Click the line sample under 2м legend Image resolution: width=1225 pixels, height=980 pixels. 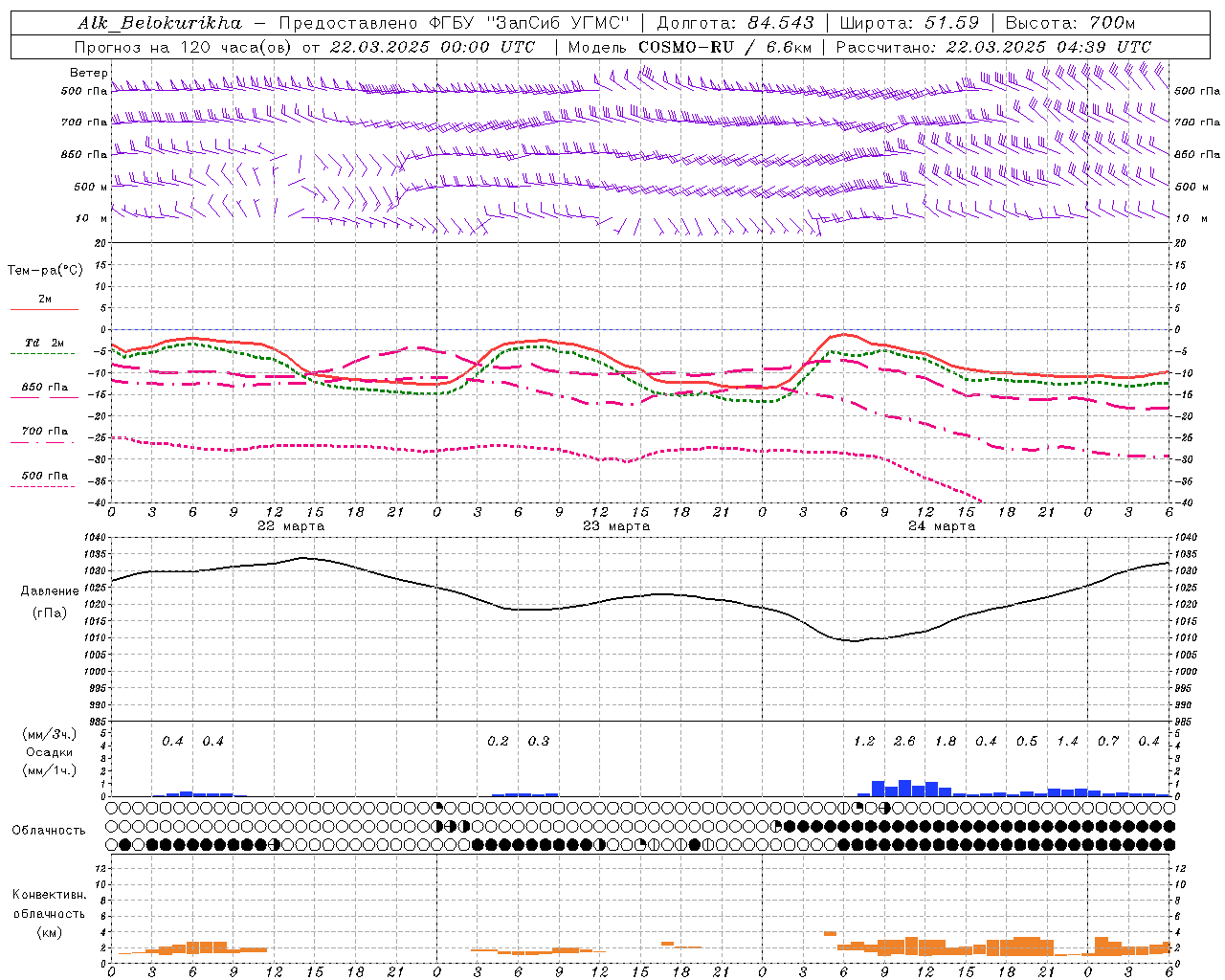(x=44, y=310)
